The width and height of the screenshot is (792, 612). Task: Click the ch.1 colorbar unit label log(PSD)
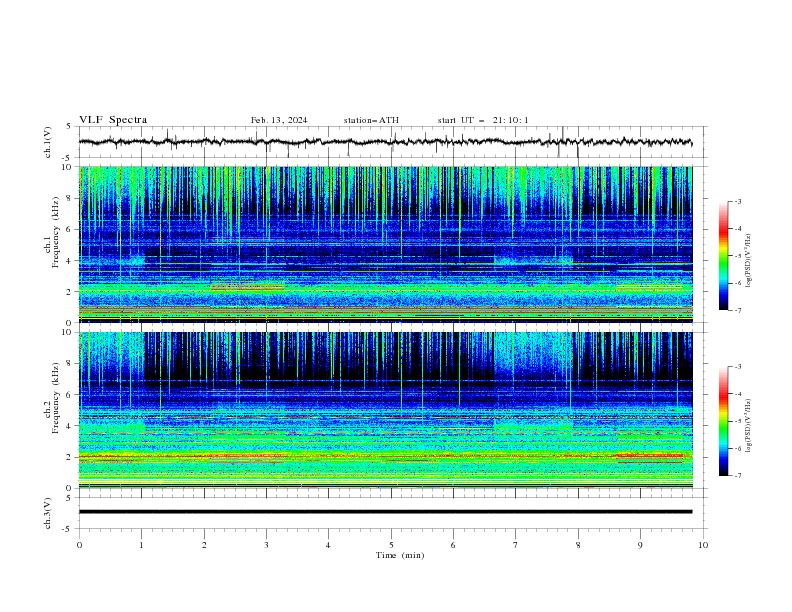pos(749,261)
